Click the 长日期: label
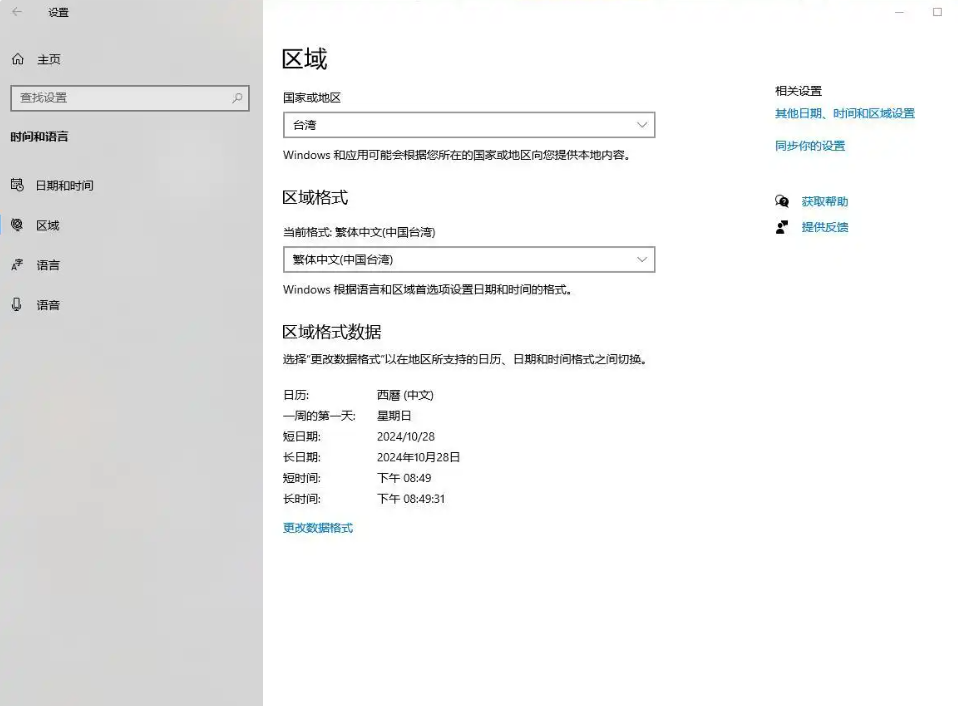The image size is (958, 706). click(302, 457)
